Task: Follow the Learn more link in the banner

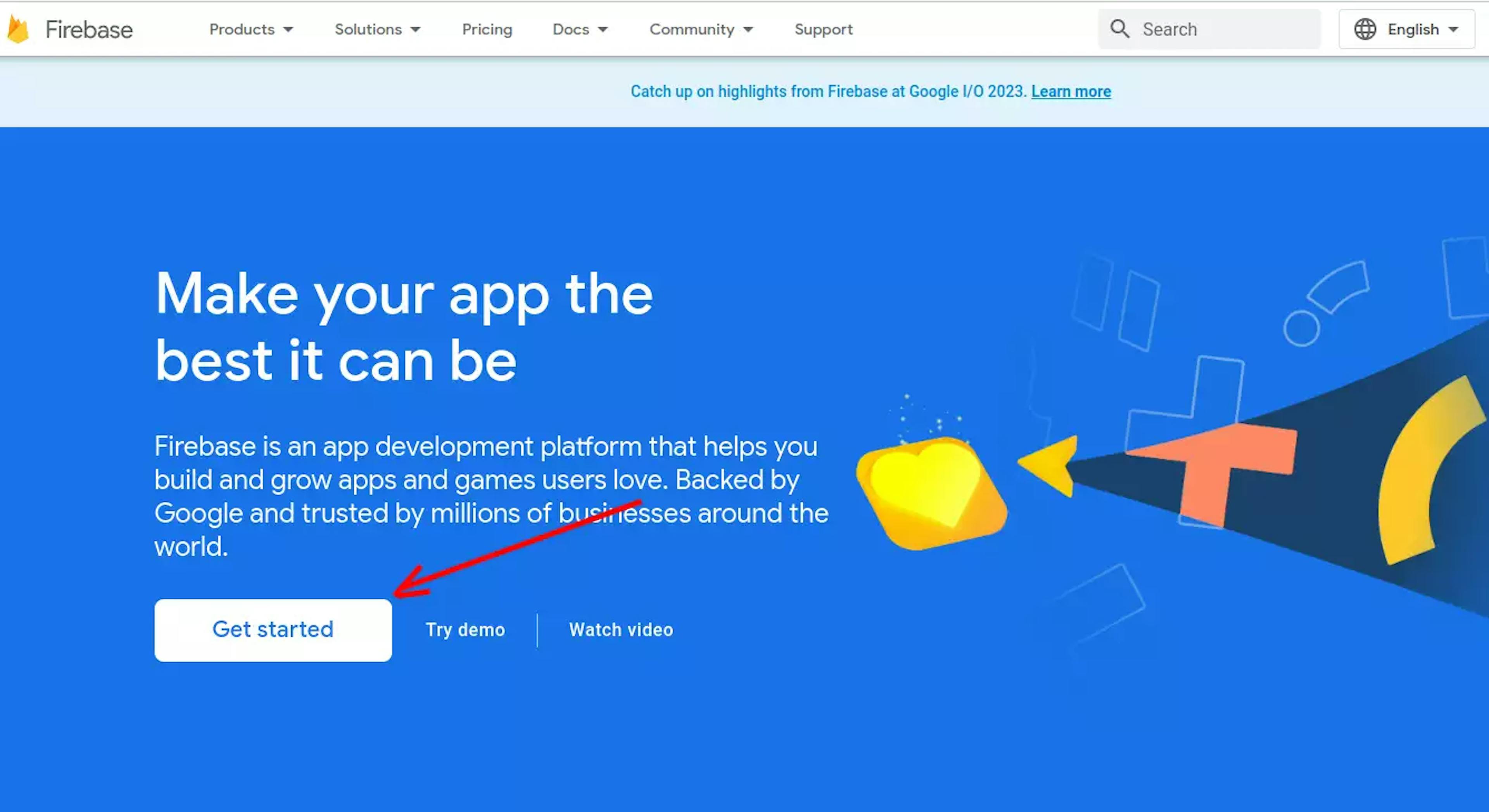Action: click(x=1071, y=91)
